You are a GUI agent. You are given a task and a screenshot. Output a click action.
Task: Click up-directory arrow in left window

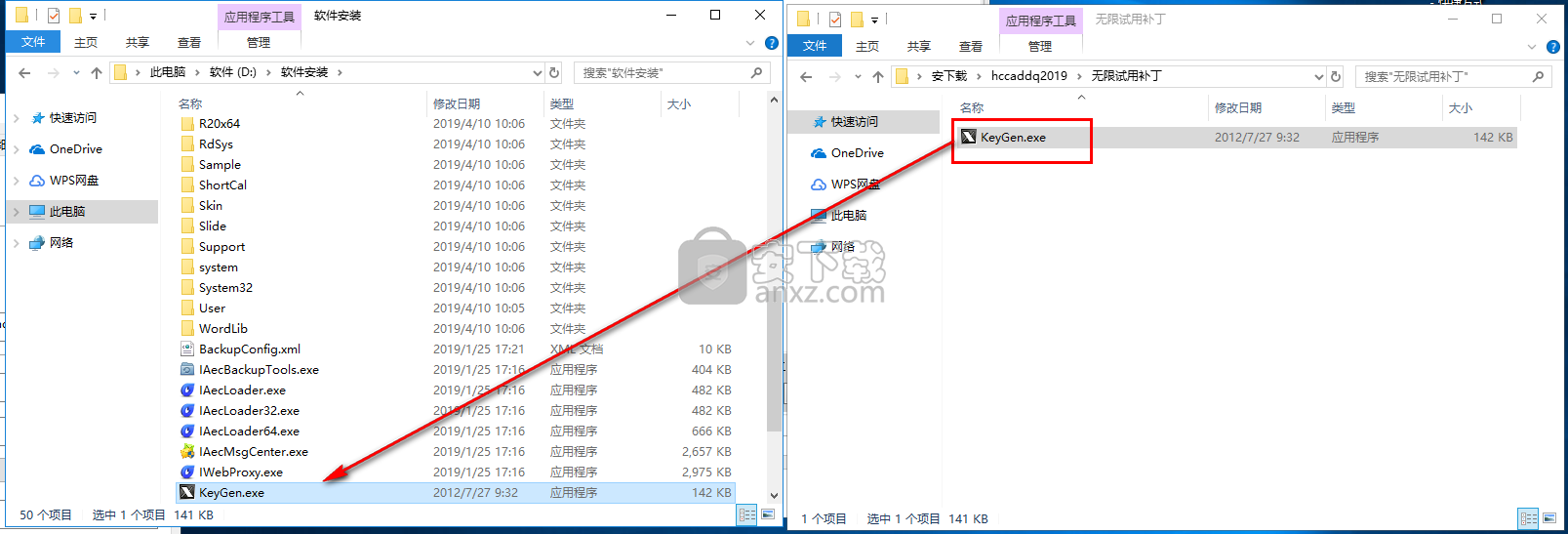[96, 72]
